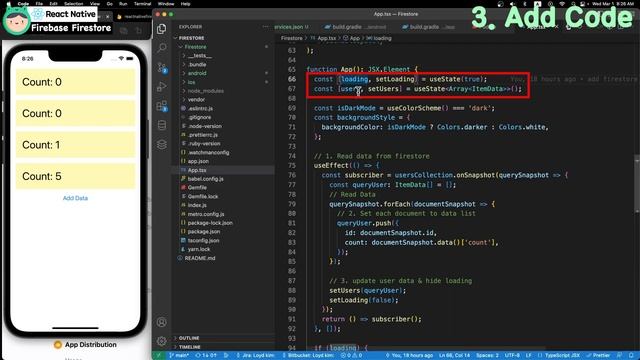This screenshot has height=360, width=640.
Task: Click the notifications bell in status bar
Action: (x=632, y=356)
